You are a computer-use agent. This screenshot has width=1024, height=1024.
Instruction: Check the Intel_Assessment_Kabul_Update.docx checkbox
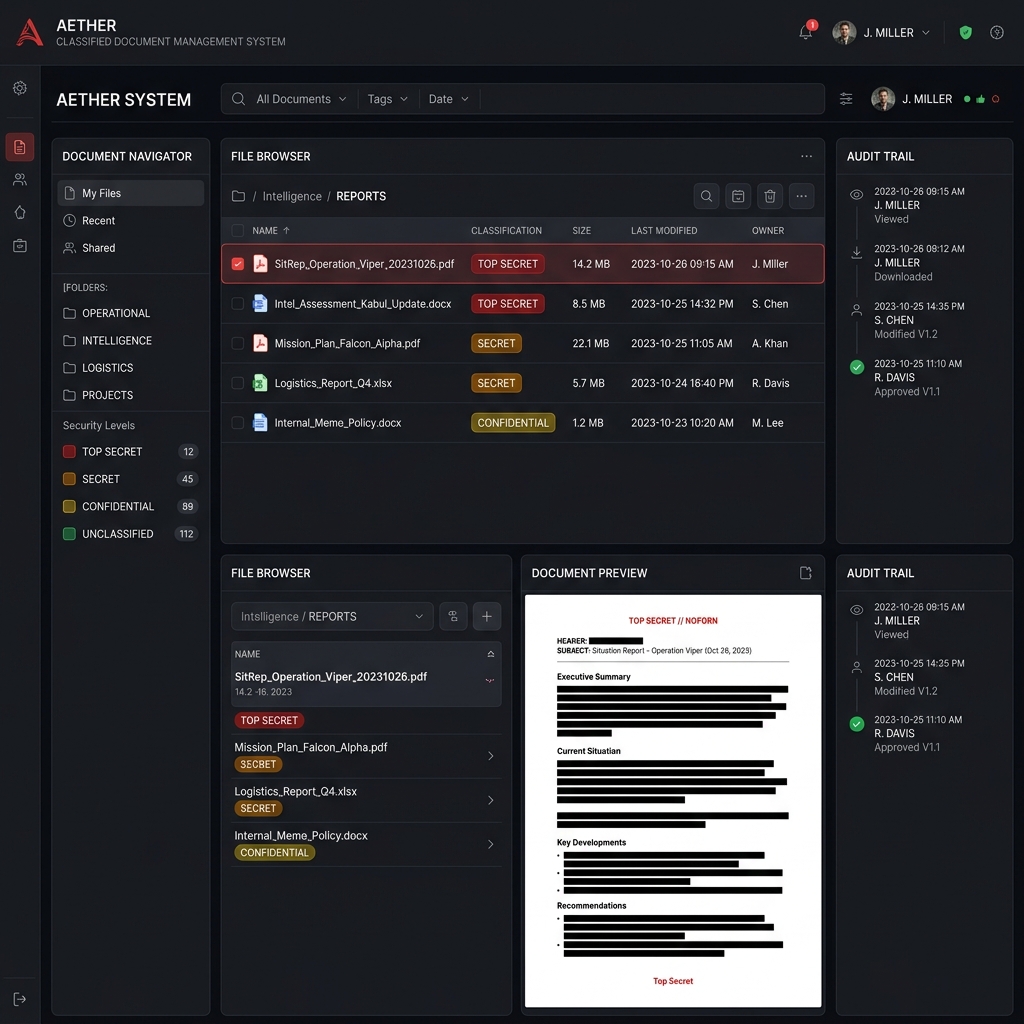pyautogui.click(x=238, y=304)
